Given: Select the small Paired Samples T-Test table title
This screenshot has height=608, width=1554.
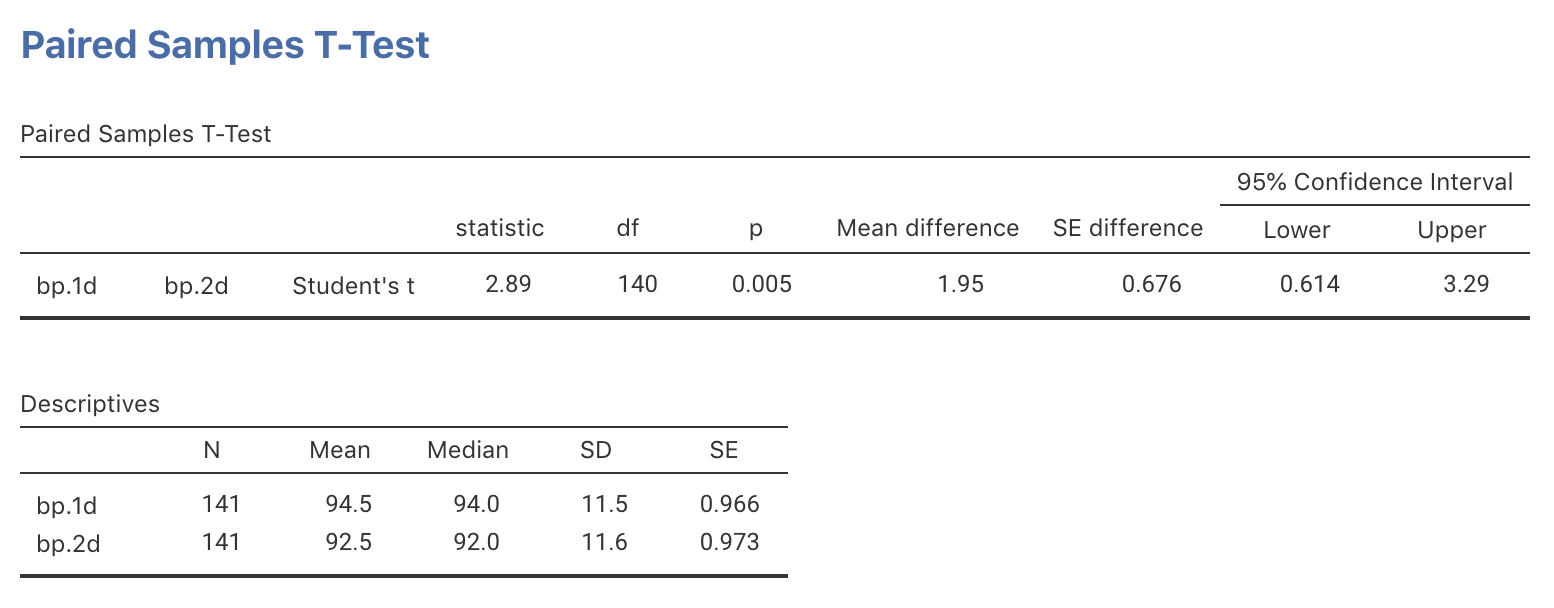Looking at the screenshot, I should (146, 134).
